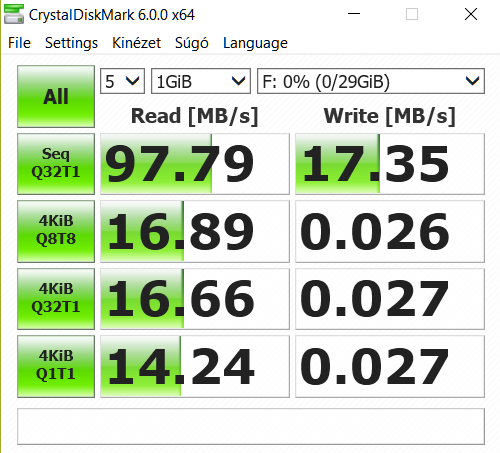Open the test count dropdown showing 5
Image resolution: width=500 pixels, height=453 pixels.
[122, 81]
